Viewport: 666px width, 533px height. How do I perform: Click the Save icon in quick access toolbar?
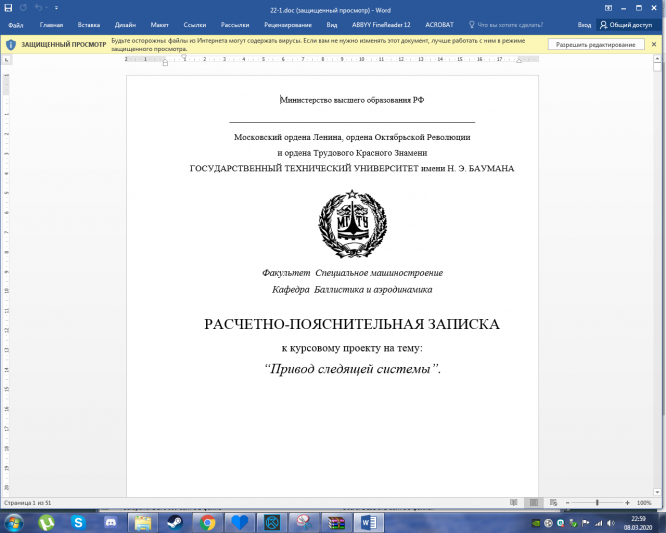point(8,8)
